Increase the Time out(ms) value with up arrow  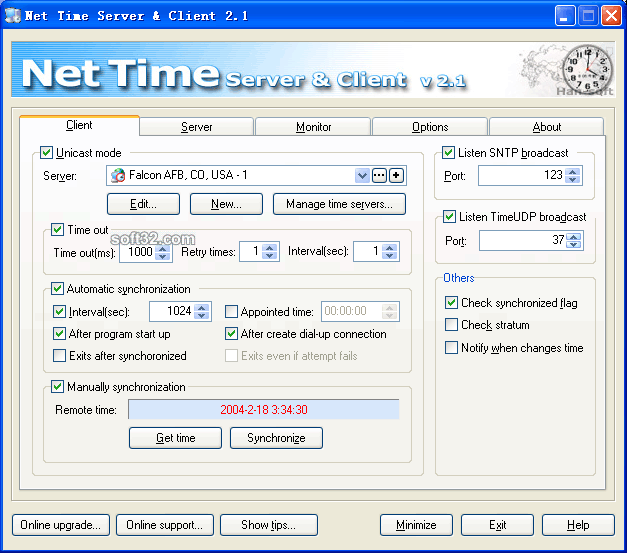(x=163, y=248)
